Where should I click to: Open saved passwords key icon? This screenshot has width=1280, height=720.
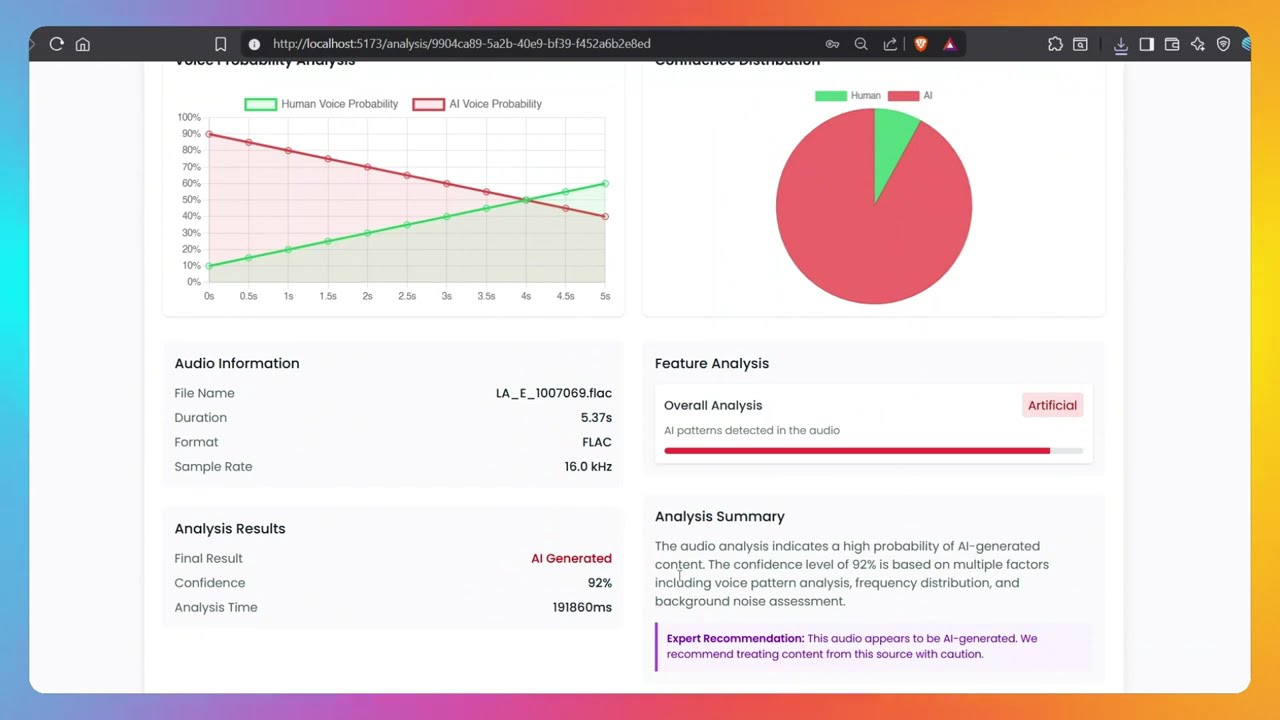pyautogui.click(x=832, y=44)
